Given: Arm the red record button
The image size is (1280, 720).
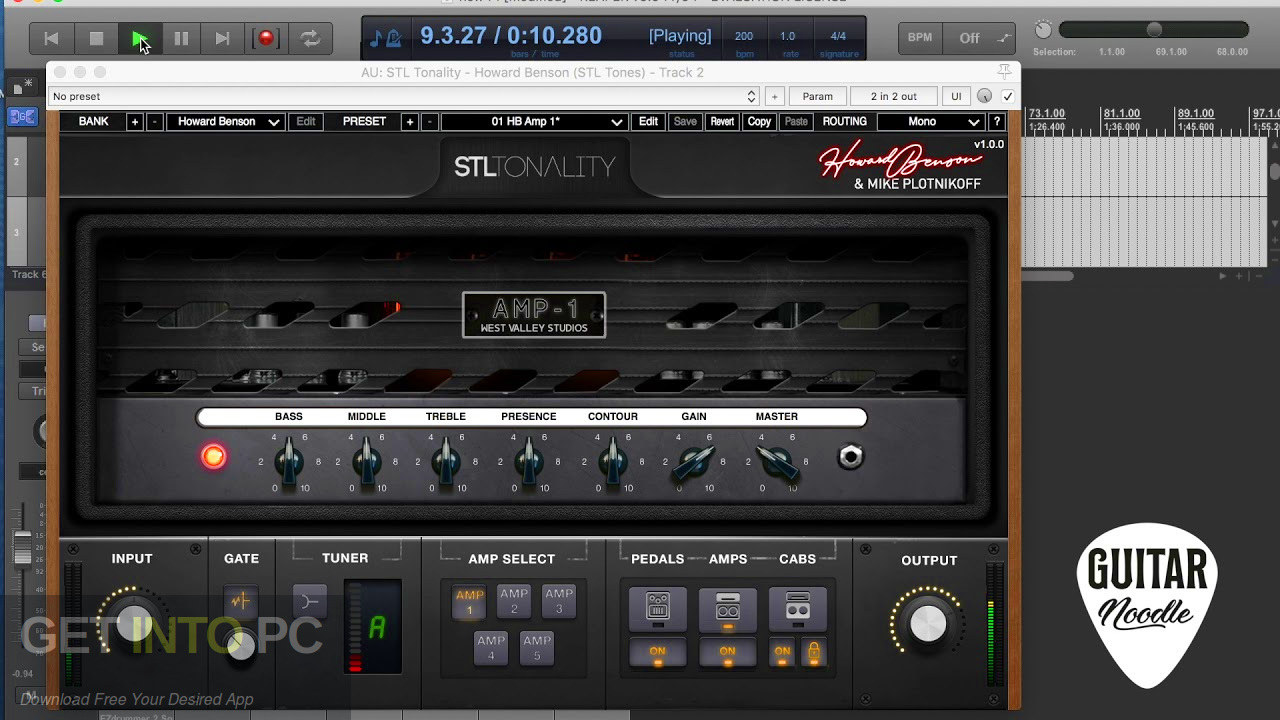Looking at the screenshot, I should 266,39.
